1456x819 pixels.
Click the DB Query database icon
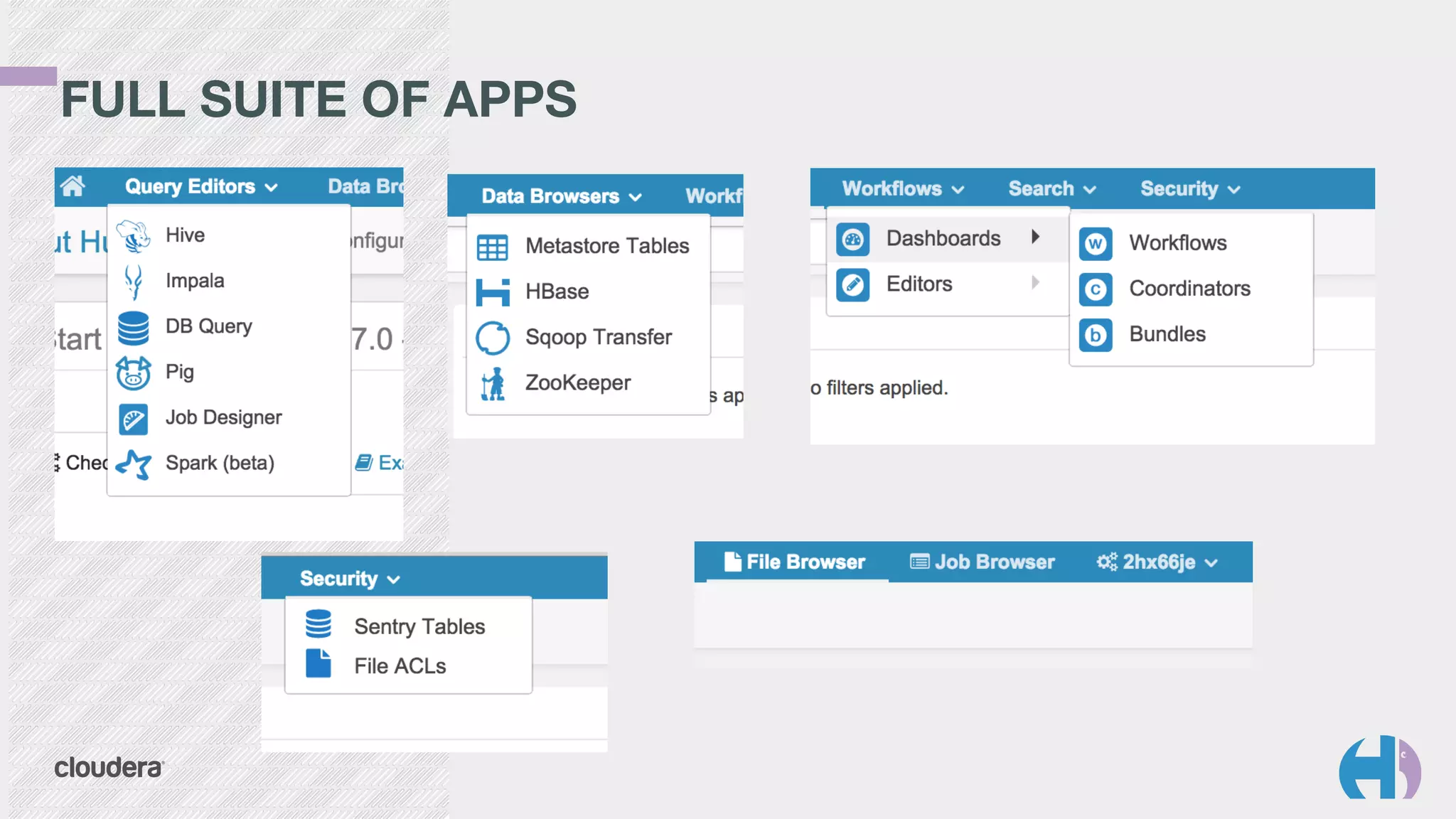(133, 328)
